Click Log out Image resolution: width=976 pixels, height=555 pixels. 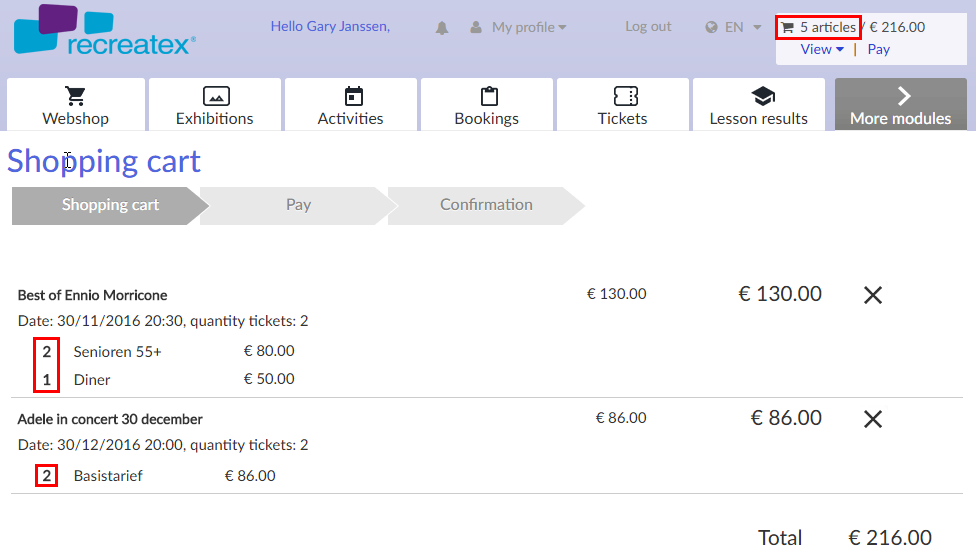point(648,27)
